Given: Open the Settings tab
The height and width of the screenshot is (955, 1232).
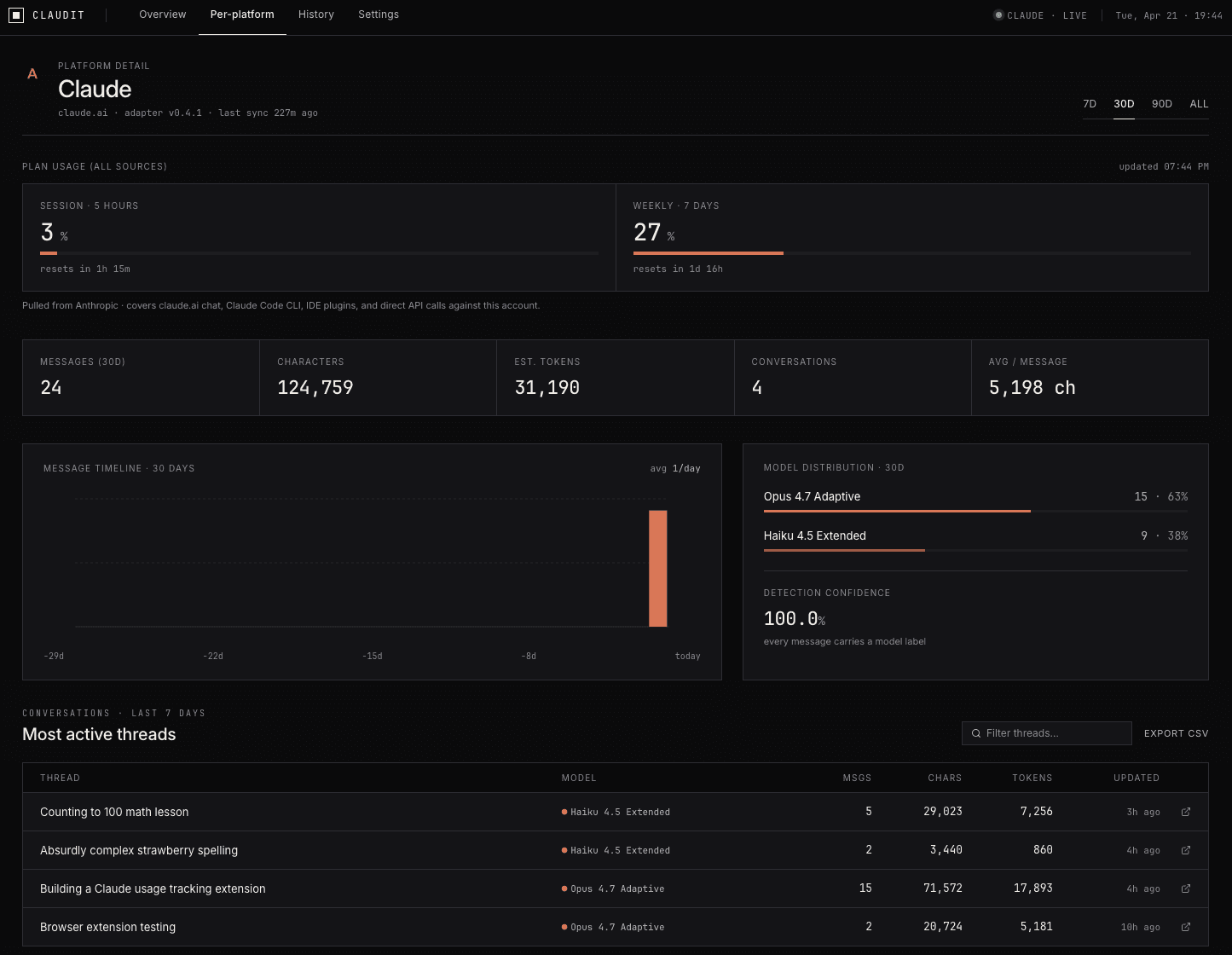Looking at the screenshot, I should pyautogui.click(x=379, y=14).
